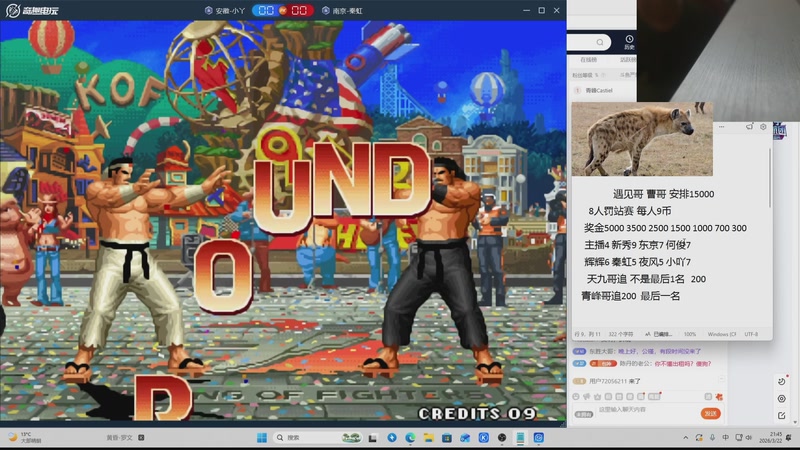This screenshot has width=800, height=450.
Task: Click the chat message from 陈丹的老公
Action: 642,364
